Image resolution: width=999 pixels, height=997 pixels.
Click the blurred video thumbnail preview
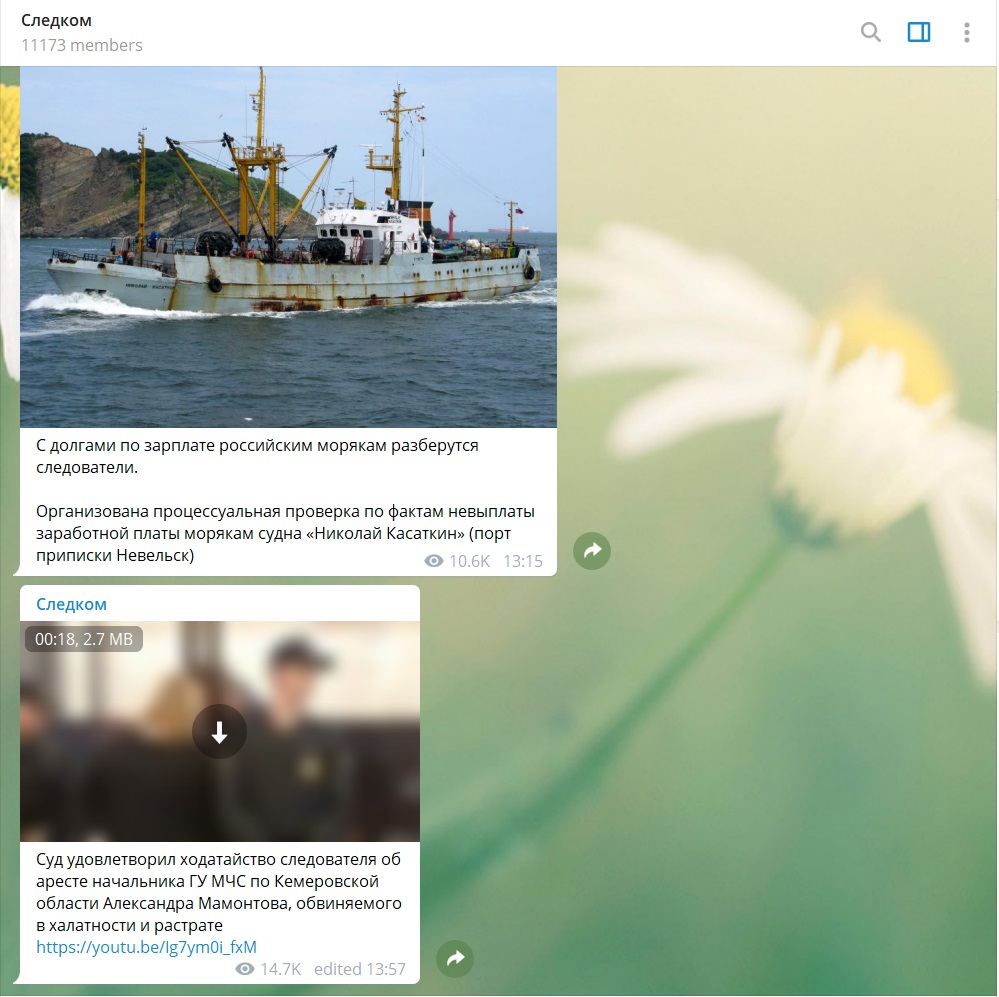click(x=220, y=731)
